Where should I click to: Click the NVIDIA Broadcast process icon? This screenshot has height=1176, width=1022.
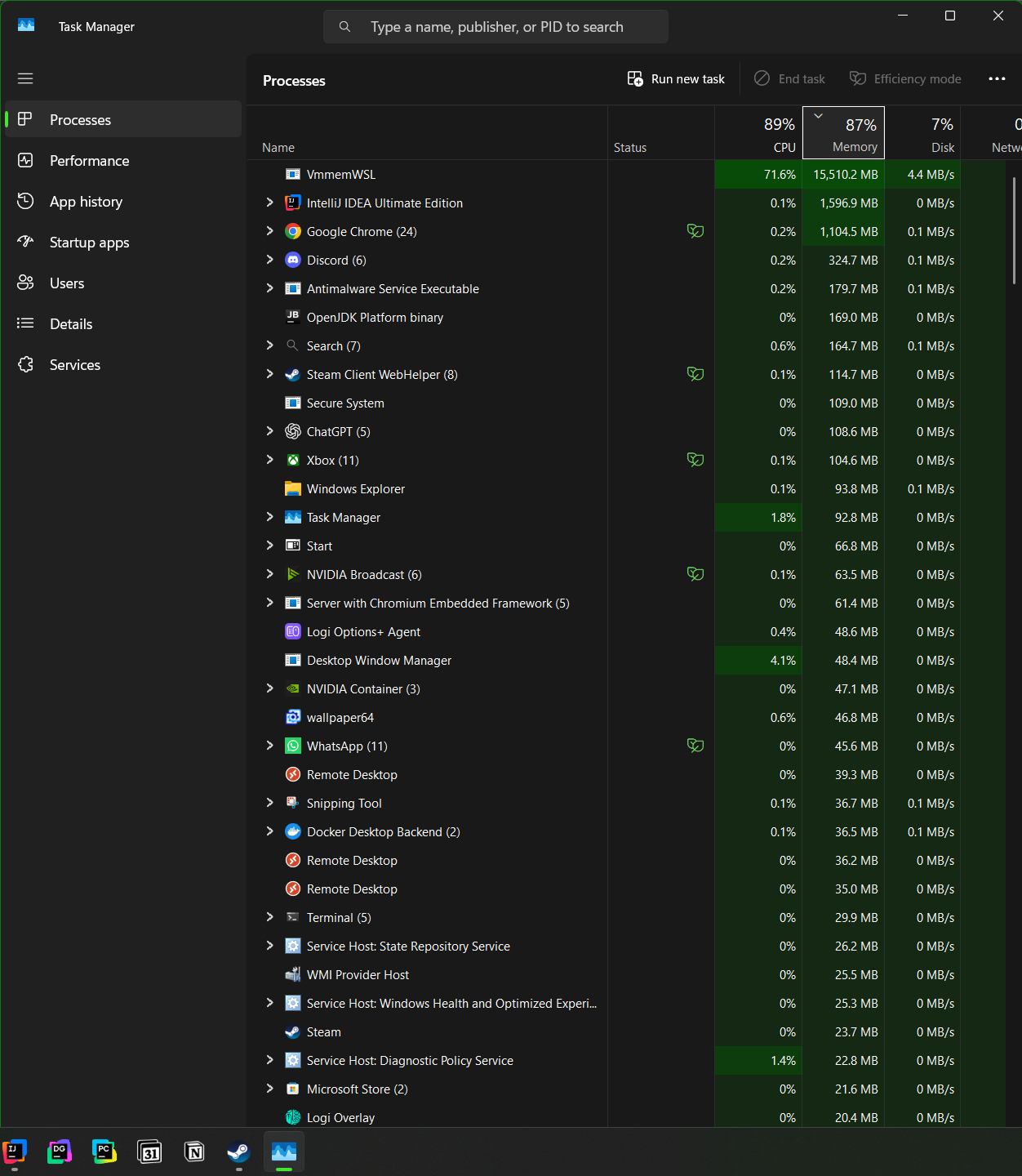[x=293, y=574]
